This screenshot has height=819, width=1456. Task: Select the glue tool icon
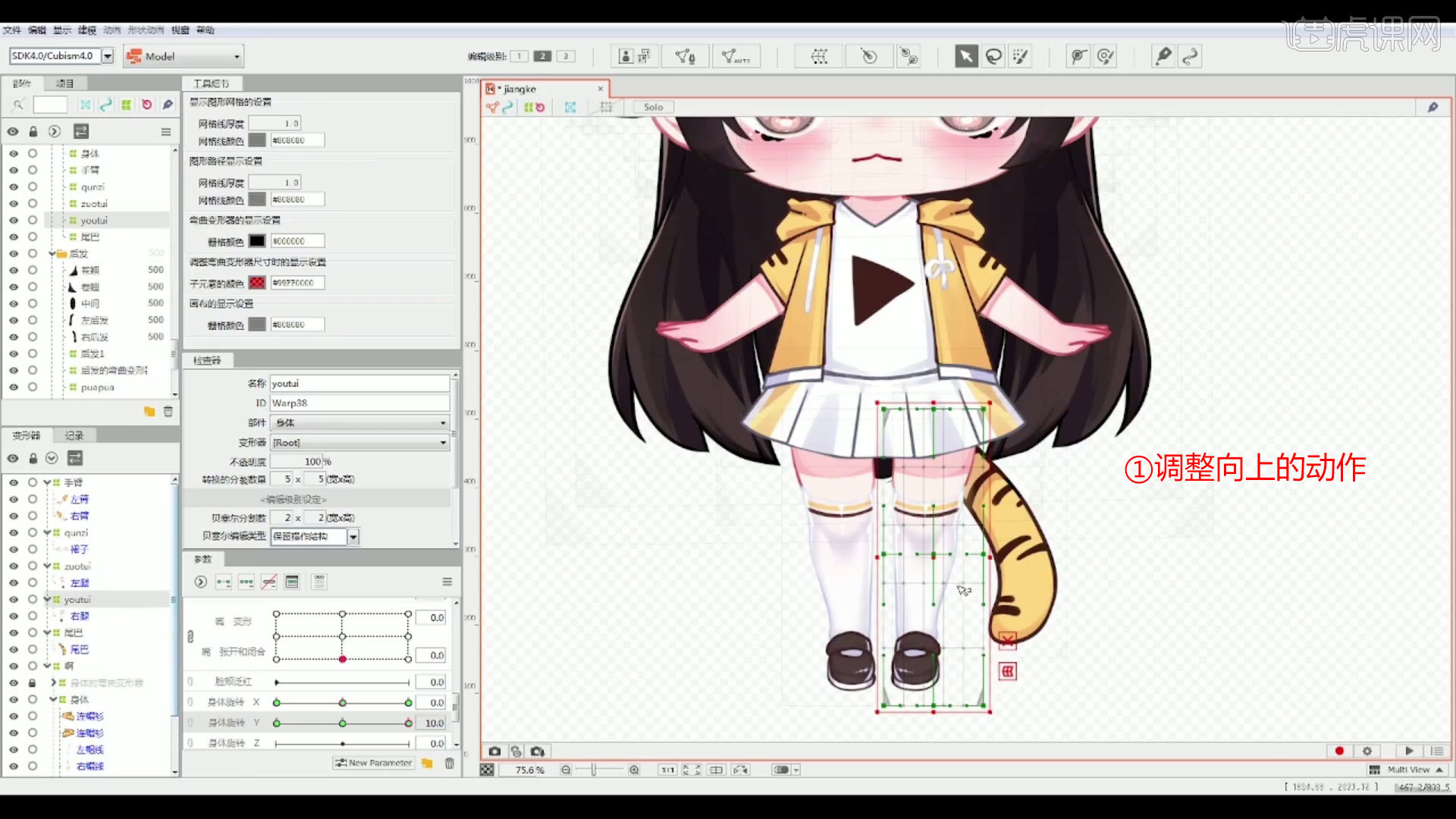pos(1078,56)
